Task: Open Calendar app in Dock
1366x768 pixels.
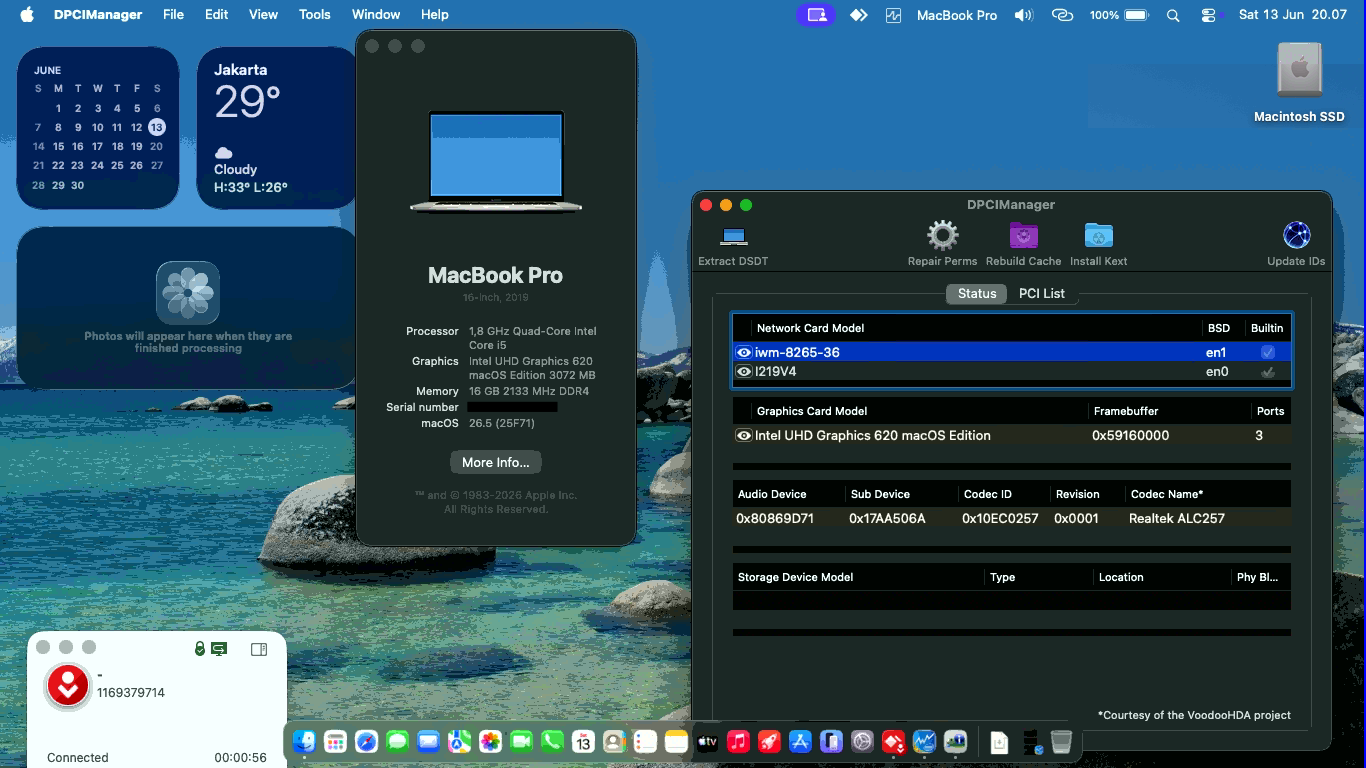Action: point(583,742)
